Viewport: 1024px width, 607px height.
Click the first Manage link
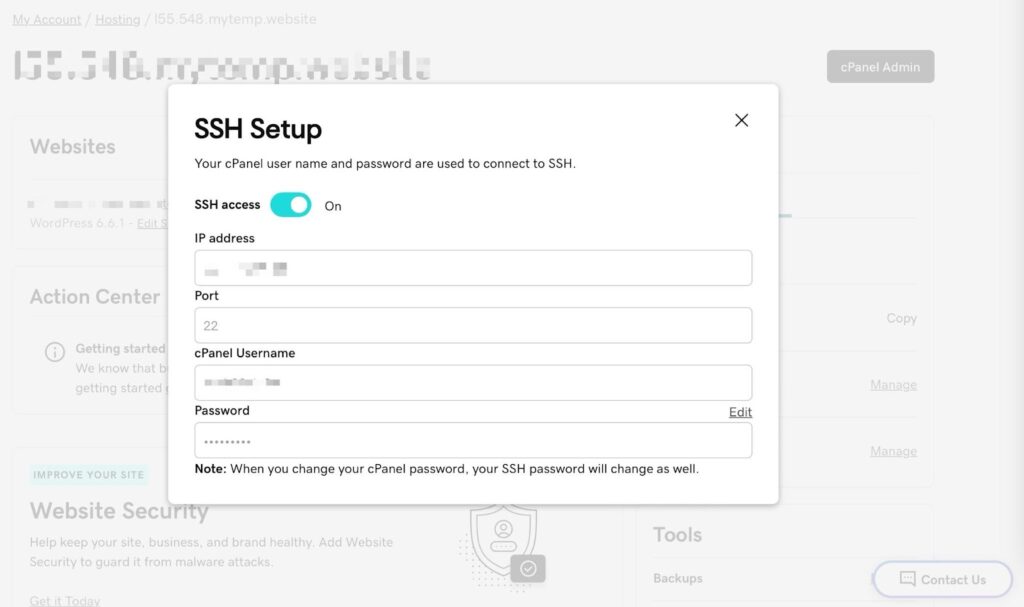[893, 385]
